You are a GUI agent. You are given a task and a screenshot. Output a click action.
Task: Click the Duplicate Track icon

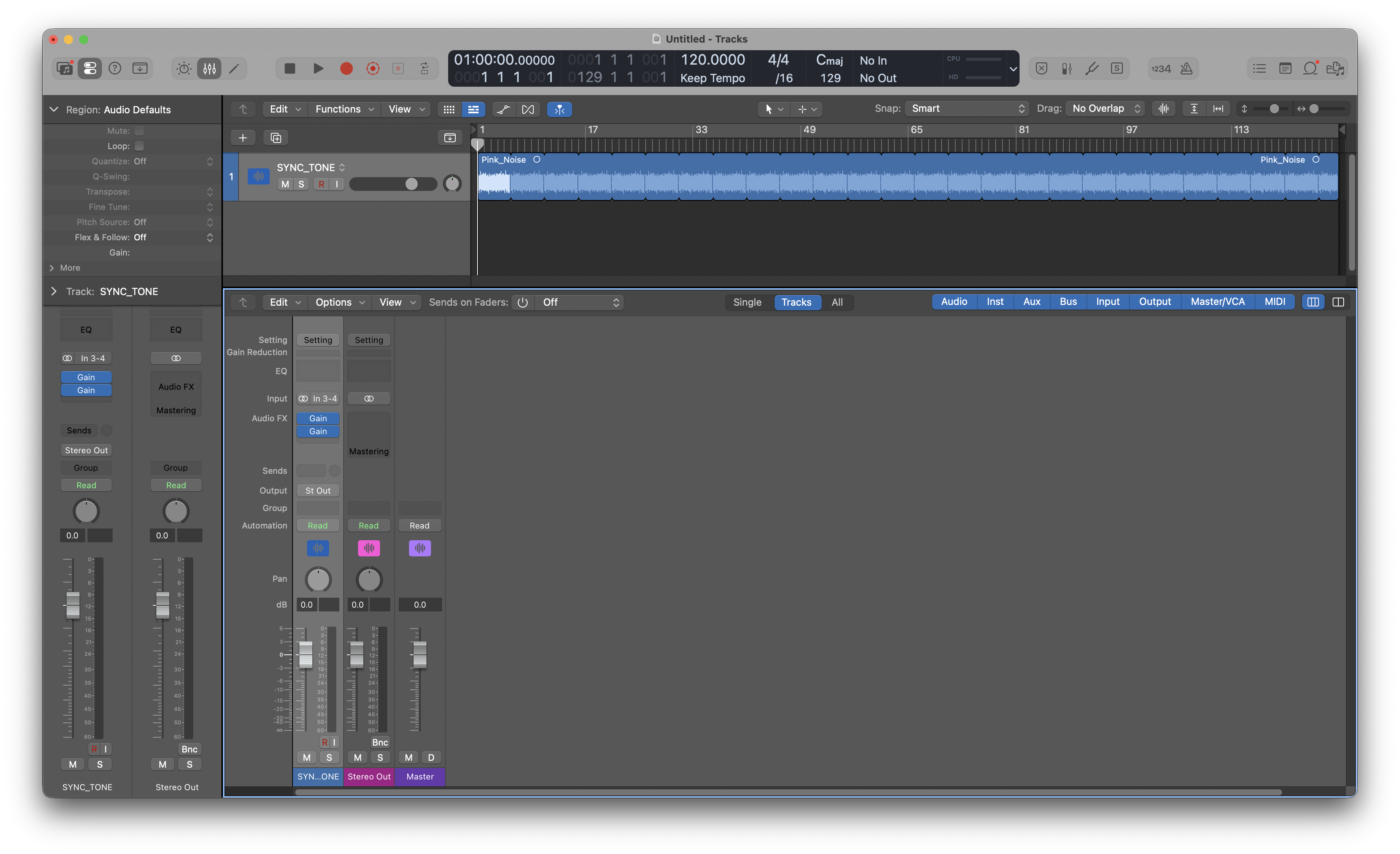click(x=276, y=138)
